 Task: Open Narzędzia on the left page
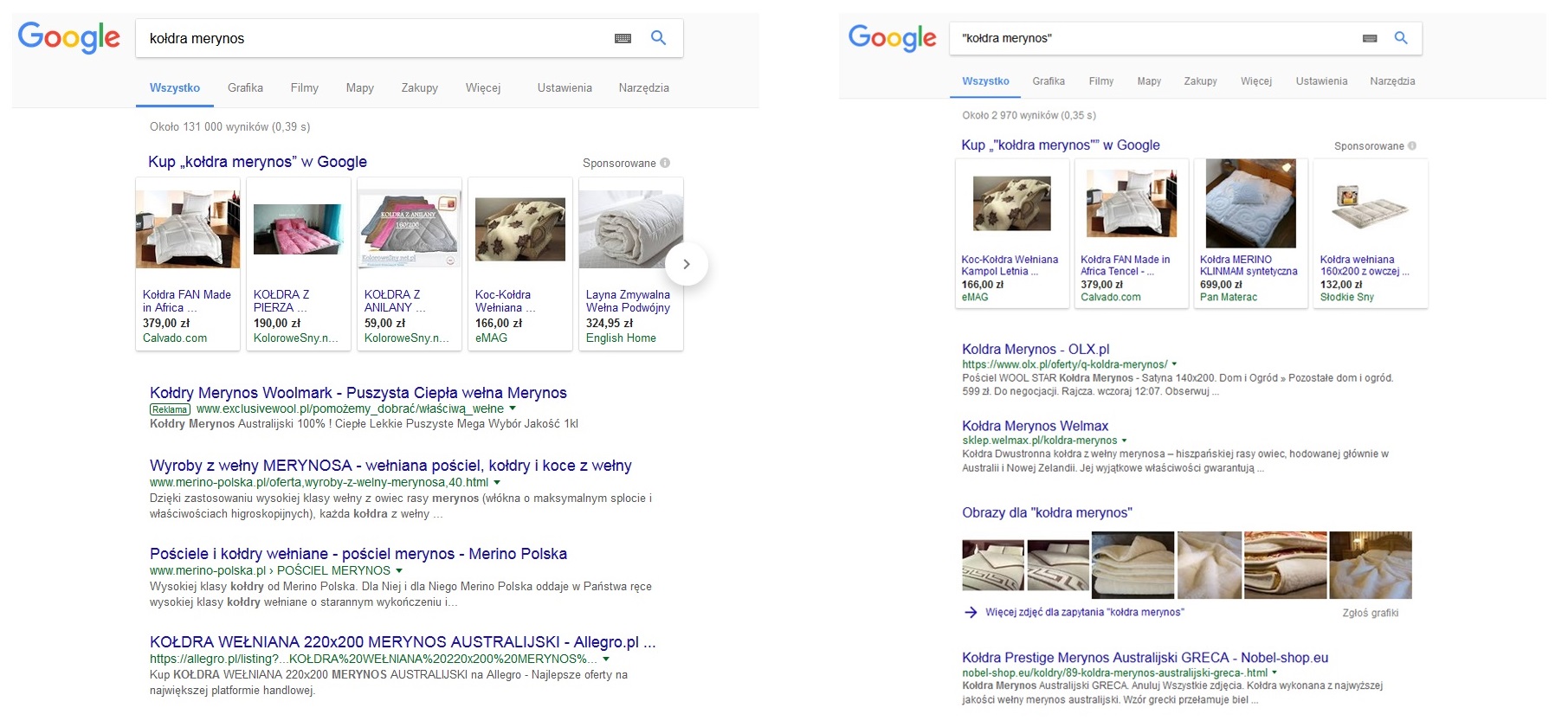[644, 87]
